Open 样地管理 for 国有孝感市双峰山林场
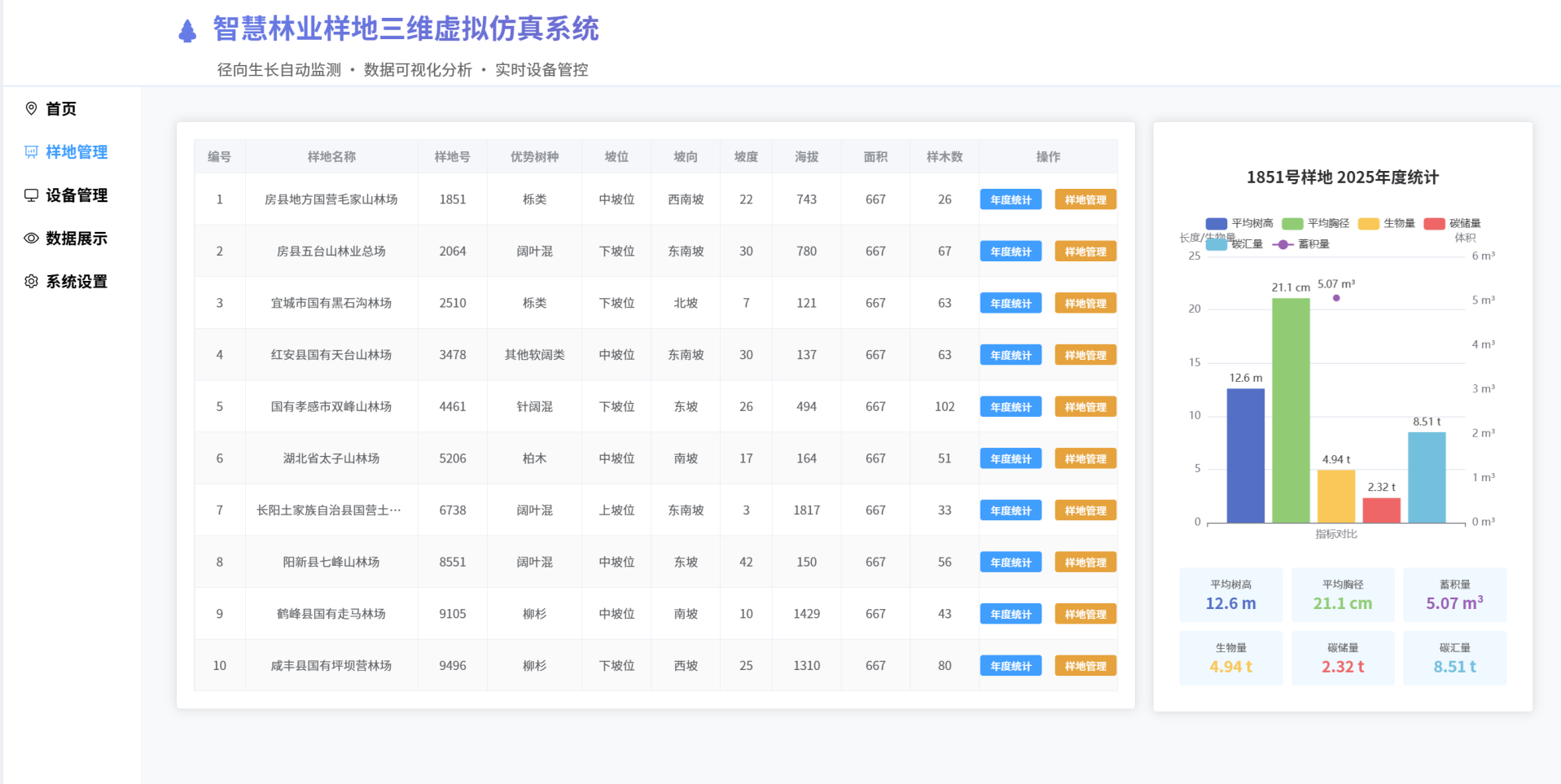 click(1085, 407)
